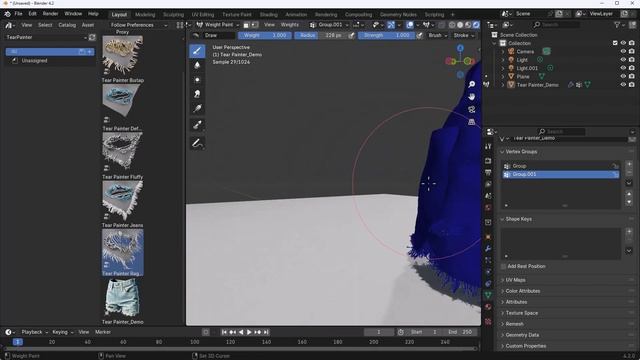Adjust the Strength slider
Image resolution: width=640 pixels, height=360 pixels.
click(x=386, y=36)
